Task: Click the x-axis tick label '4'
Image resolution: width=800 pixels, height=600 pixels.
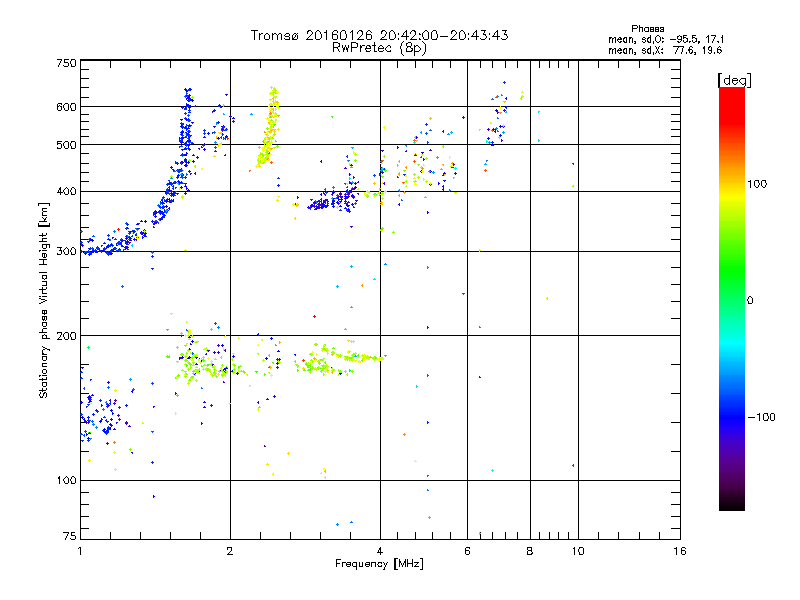Action: (380, 551)
